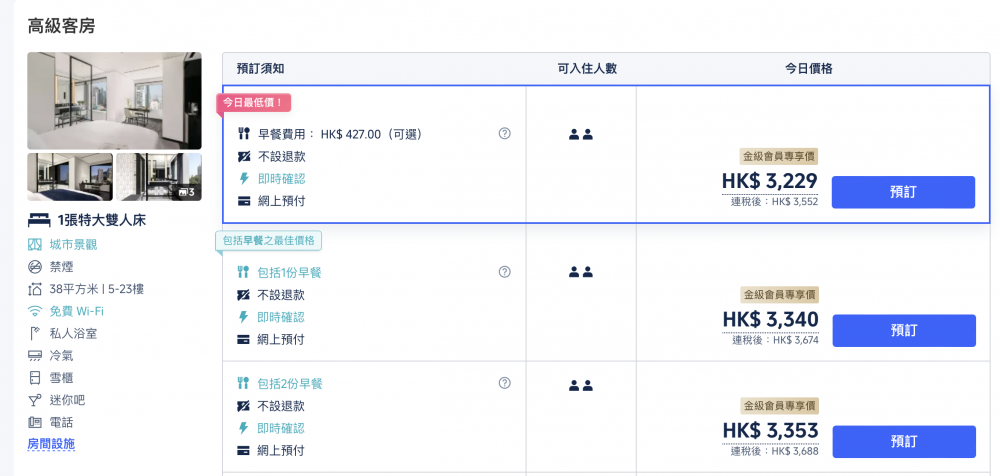Click the 免費 Wi-Fi amenity link
This screenshot has width=1000, height=476.
(x=77, y=311)
